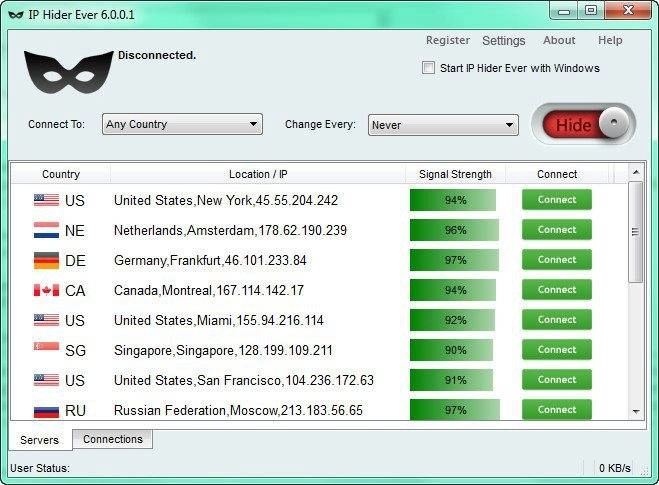Open the Settings menu
659x485 pixels.
(503, 40)
